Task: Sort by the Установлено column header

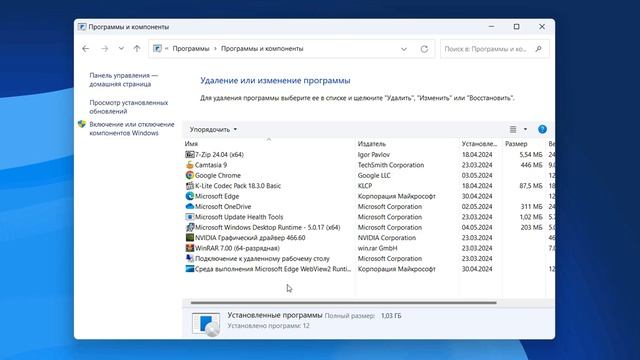Action: (x=479, y=144)
